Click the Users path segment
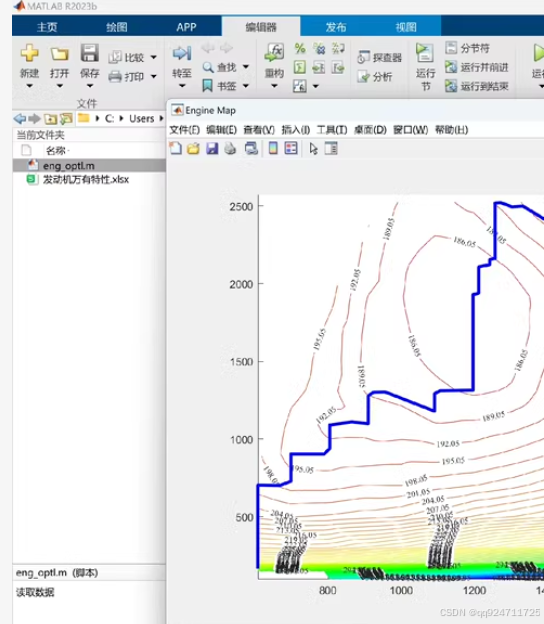 (x=141, y=118)
